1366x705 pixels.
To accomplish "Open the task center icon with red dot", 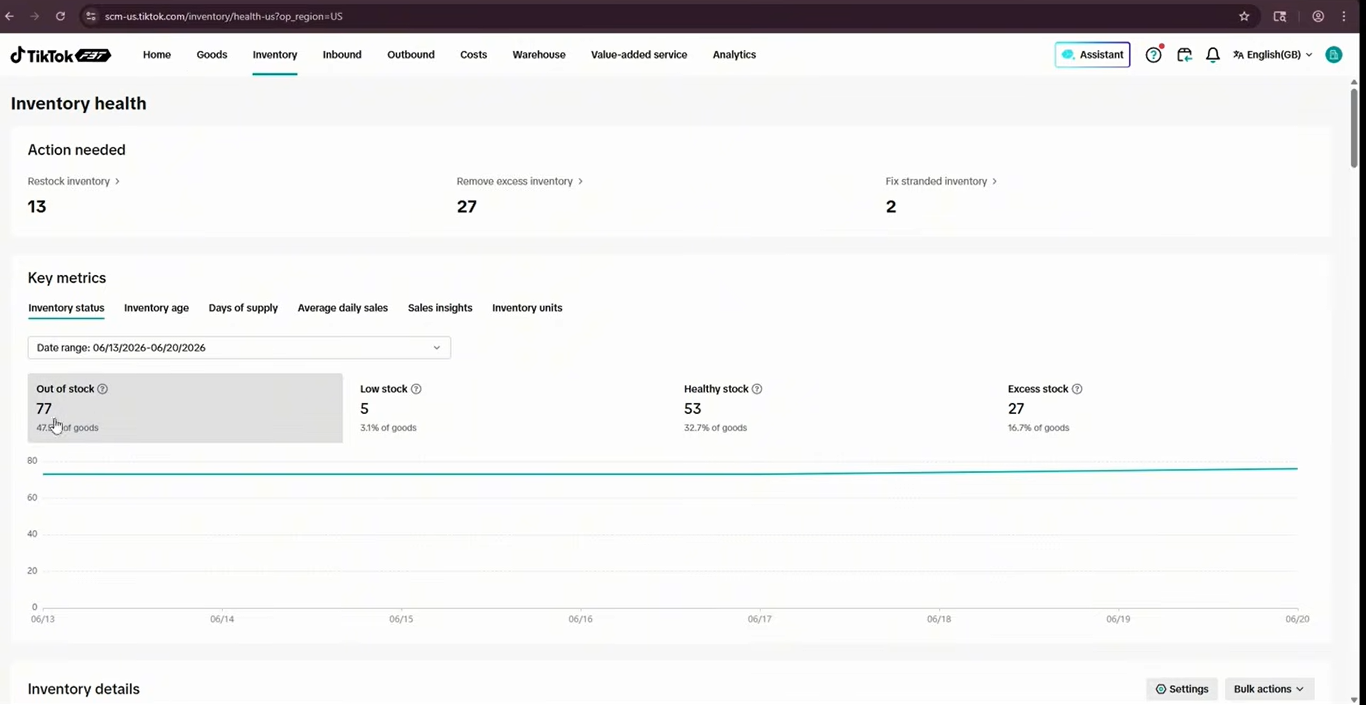I will tap(1184, 55).
